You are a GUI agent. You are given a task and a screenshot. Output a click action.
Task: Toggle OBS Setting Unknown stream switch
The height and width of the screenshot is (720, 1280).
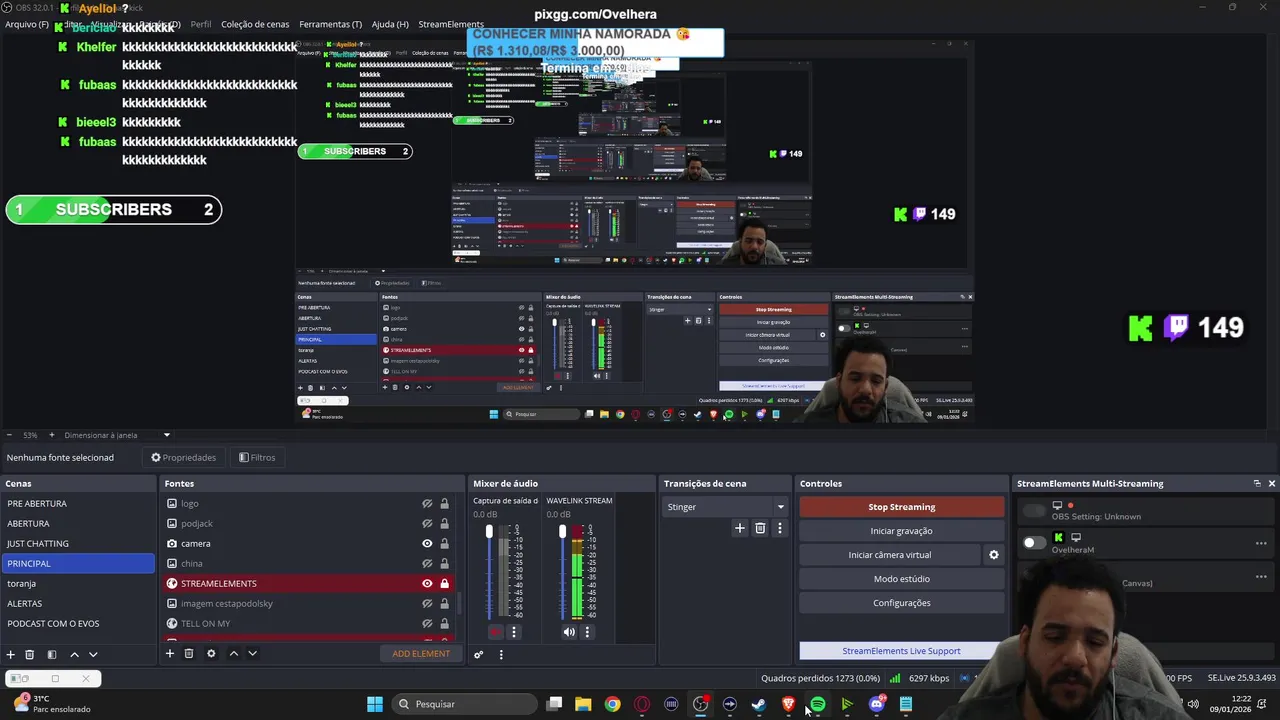1034,511
